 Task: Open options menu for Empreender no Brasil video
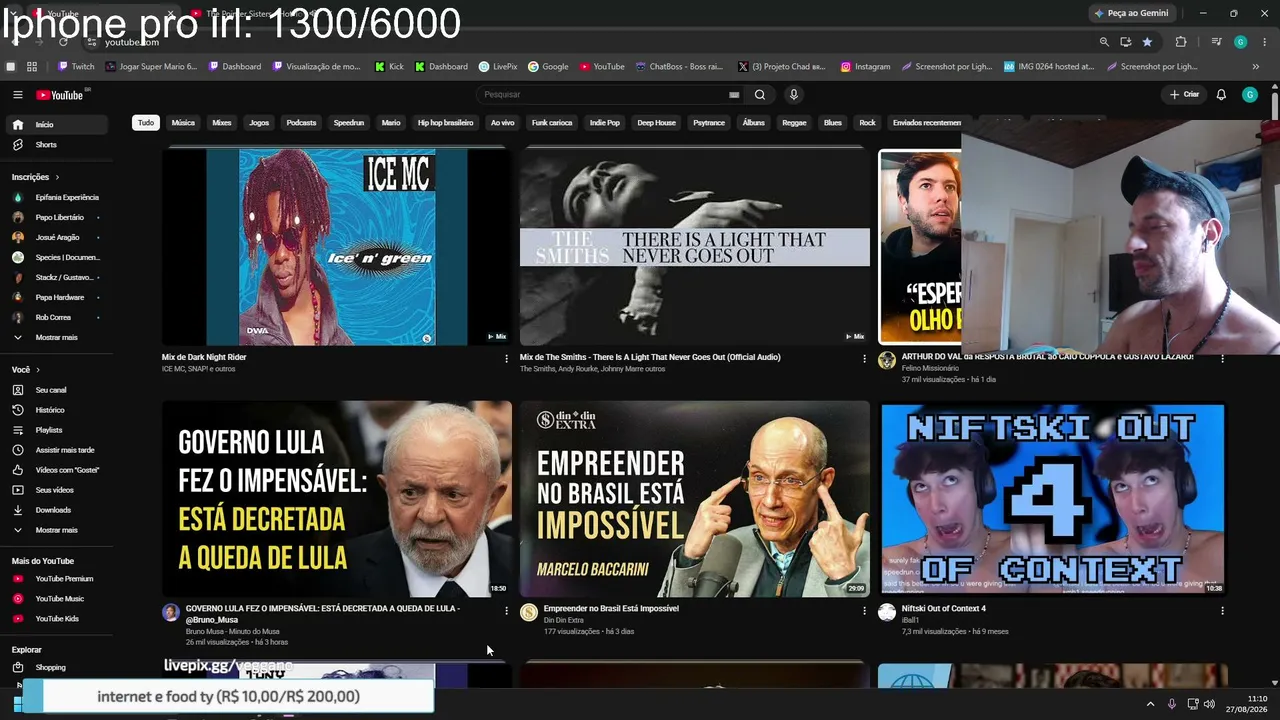(864, 610)
